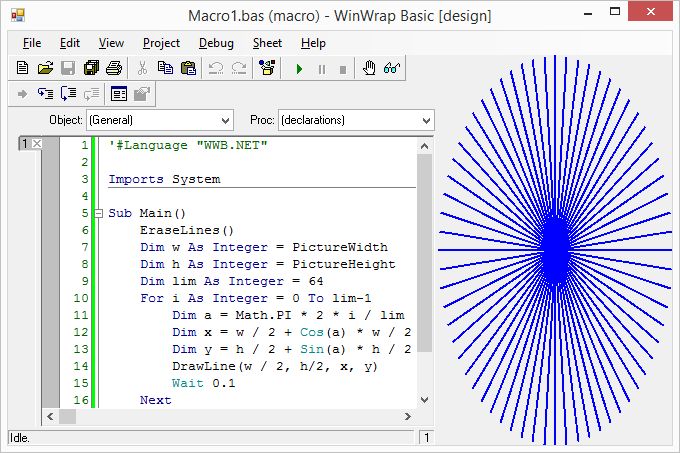Click the 'Dim a = Math.PI' code line
This screenshot has height=453, width=680.
[x=288, y=315]
